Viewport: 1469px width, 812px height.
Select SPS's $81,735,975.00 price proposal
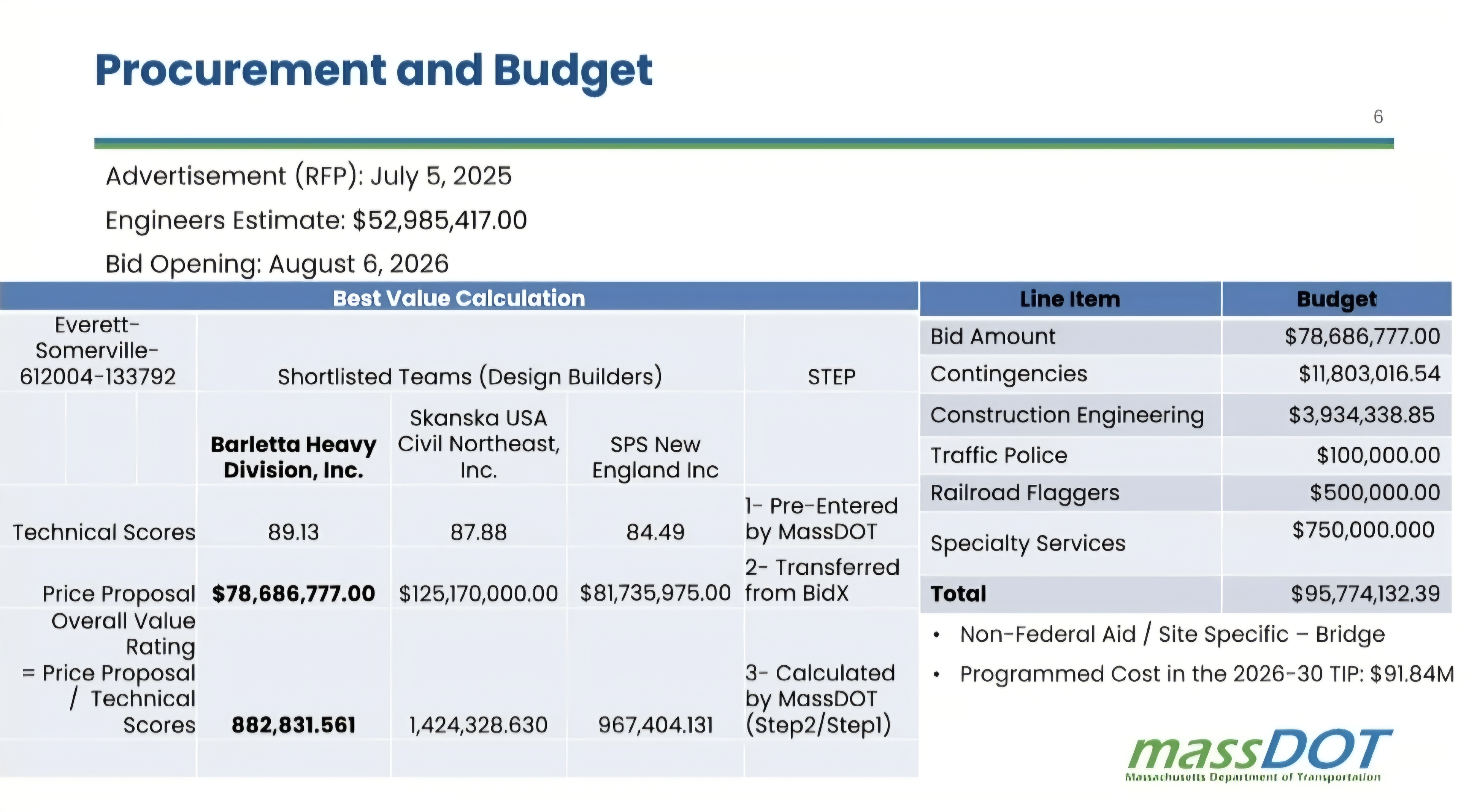655,594
